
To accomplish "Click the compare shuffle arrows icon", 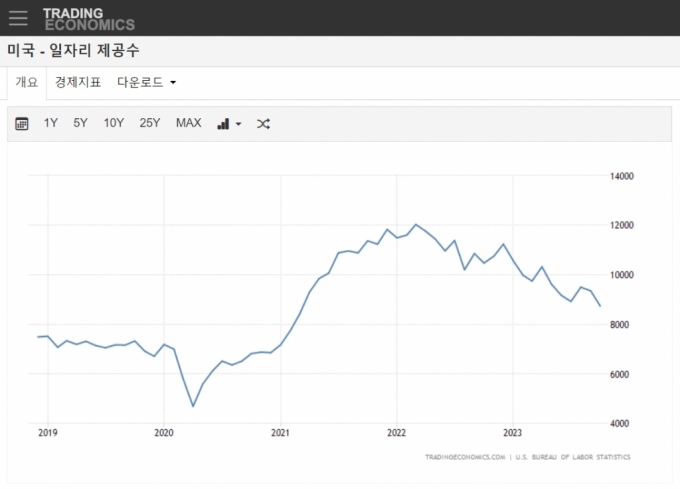I will (263, 124).
